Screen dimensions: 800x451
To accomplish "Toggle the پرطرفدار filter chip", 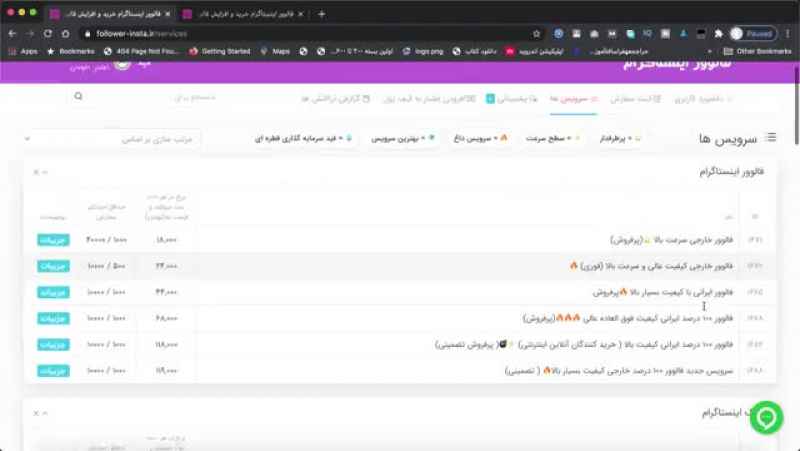I will 619,138.
